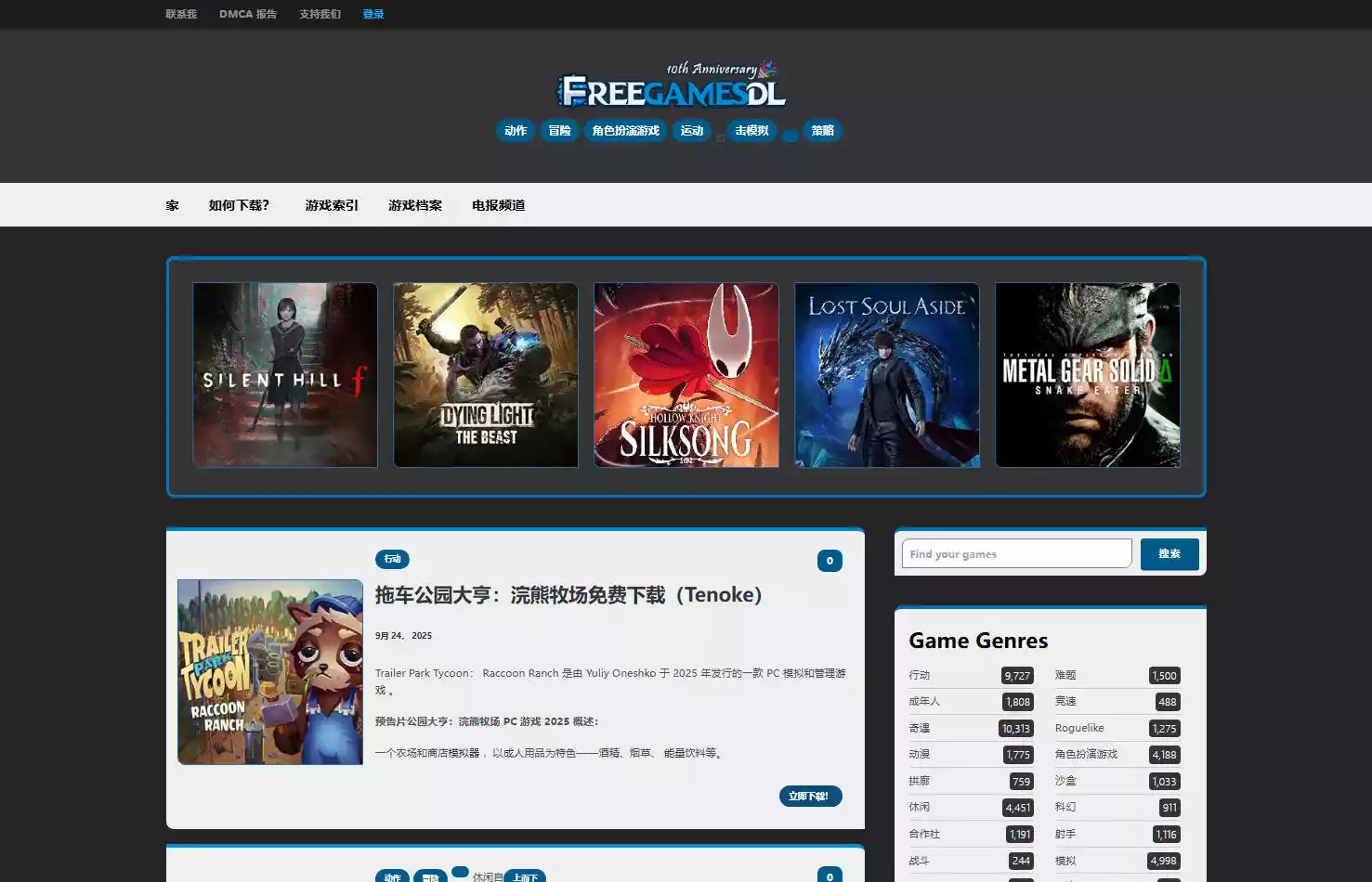1372x882 pixels.
Task: Open the 行动 genre in Game Genres
Action: pyautogui.click(x=920, y=676)
